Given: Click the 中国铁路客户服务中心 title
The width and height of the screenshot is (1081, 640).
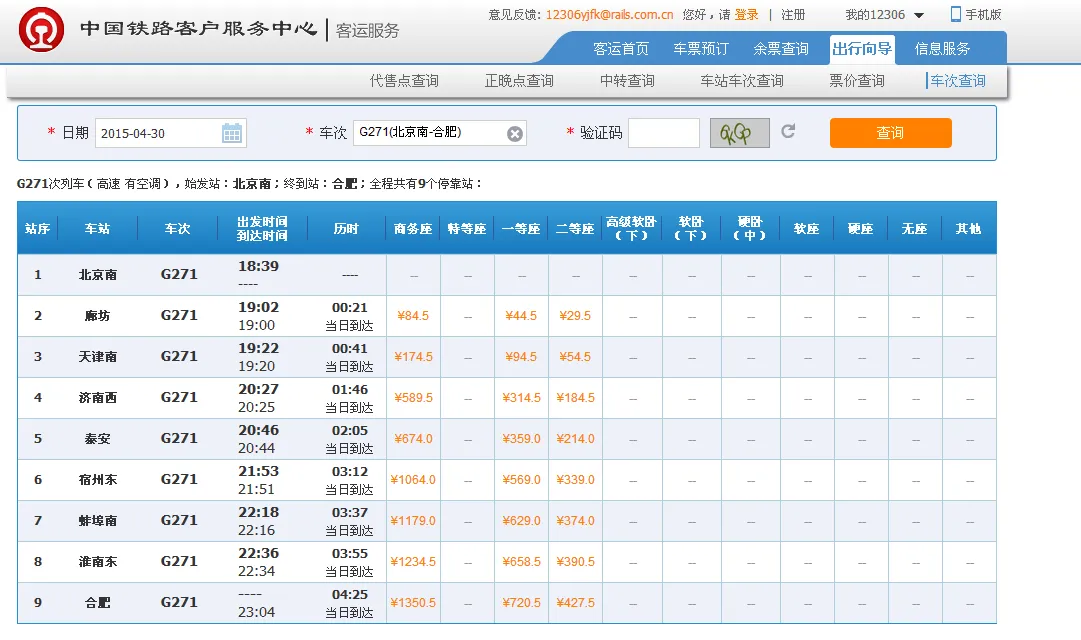Looking at the screenshot, I should point(199,28).
